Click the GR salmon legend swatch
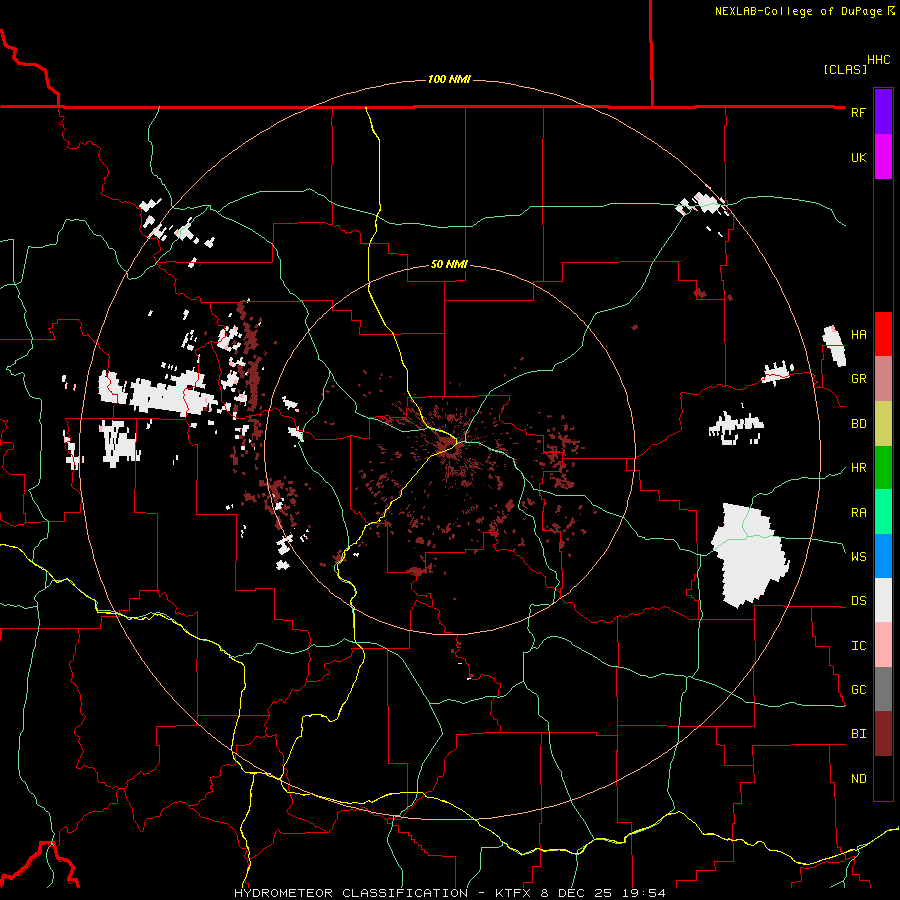 [883, 378]
